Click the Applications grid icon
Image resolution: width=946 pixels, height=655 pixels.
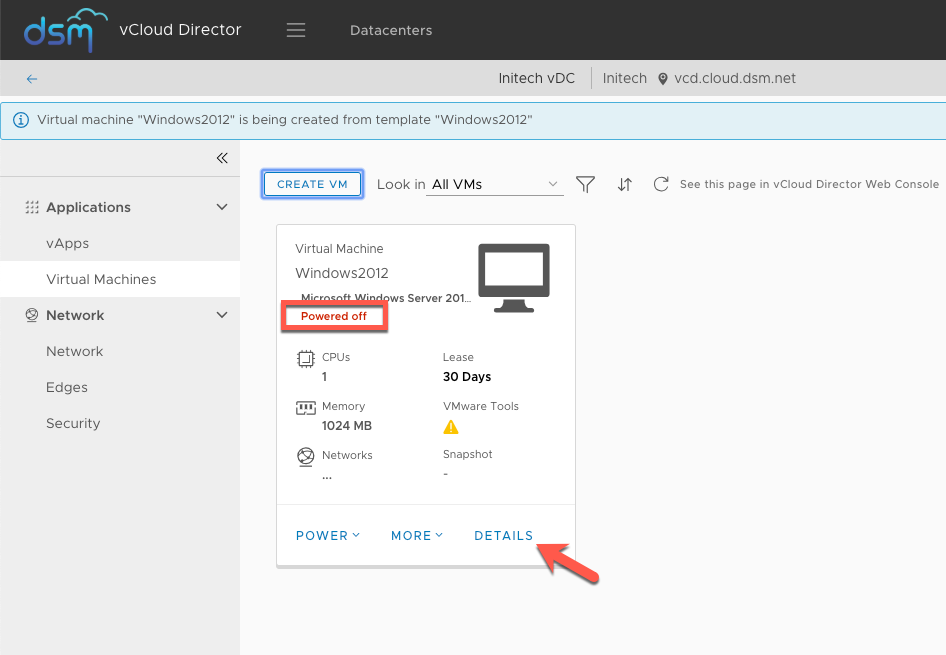pos(32,207)
